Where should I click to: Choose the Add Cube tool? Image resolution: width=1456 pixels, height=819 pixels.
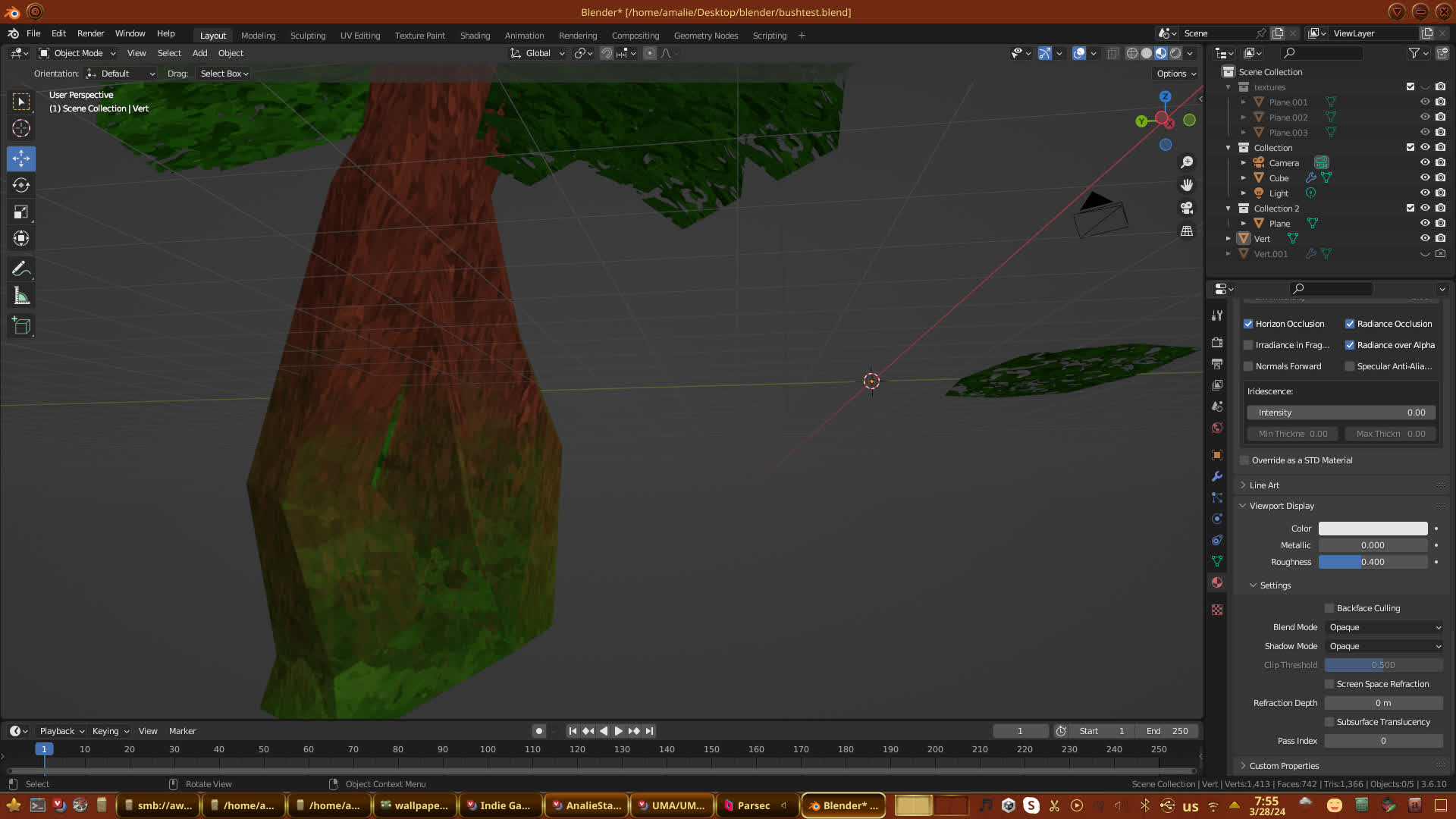21,326
